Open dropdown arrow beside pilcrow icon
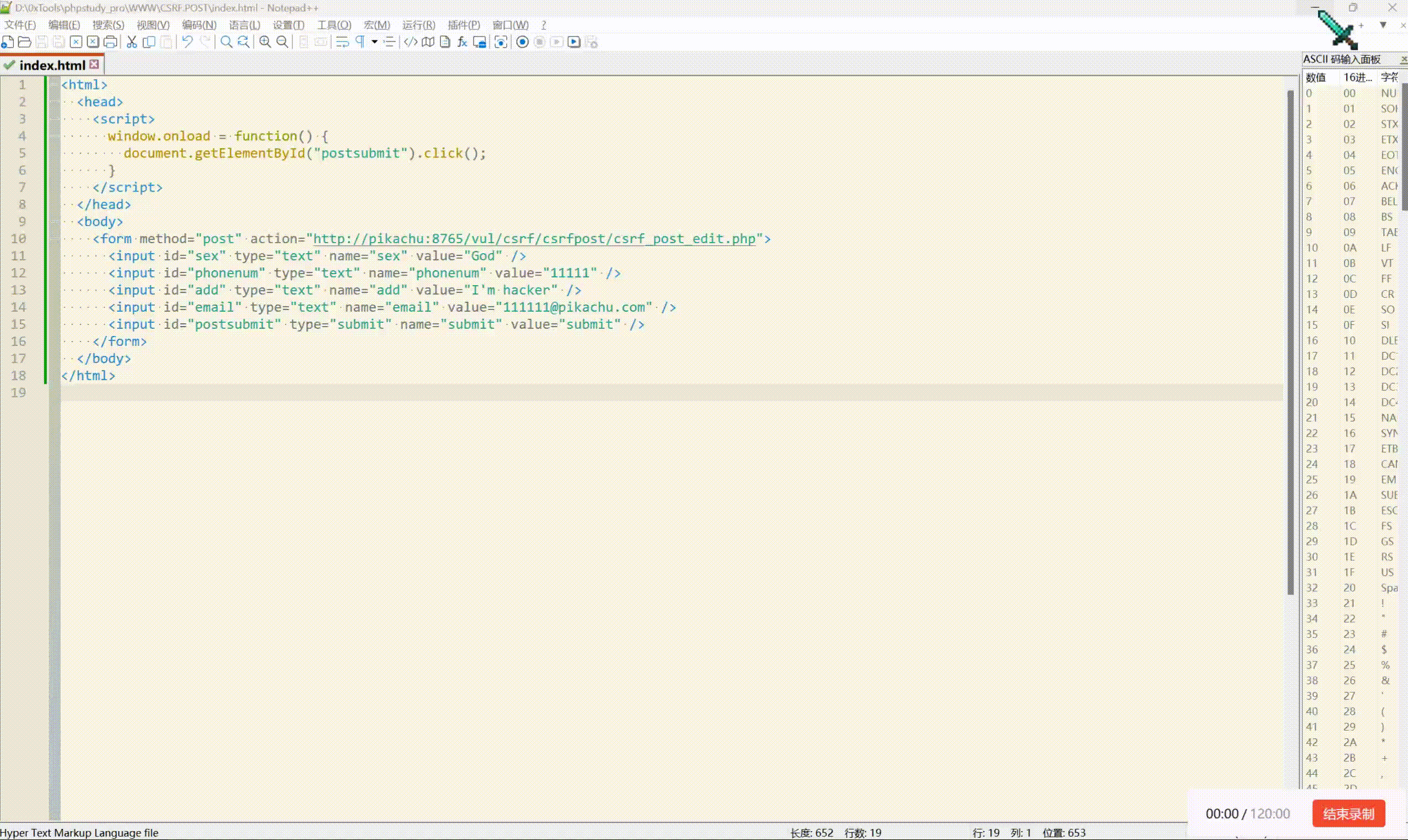 (374, 42)
